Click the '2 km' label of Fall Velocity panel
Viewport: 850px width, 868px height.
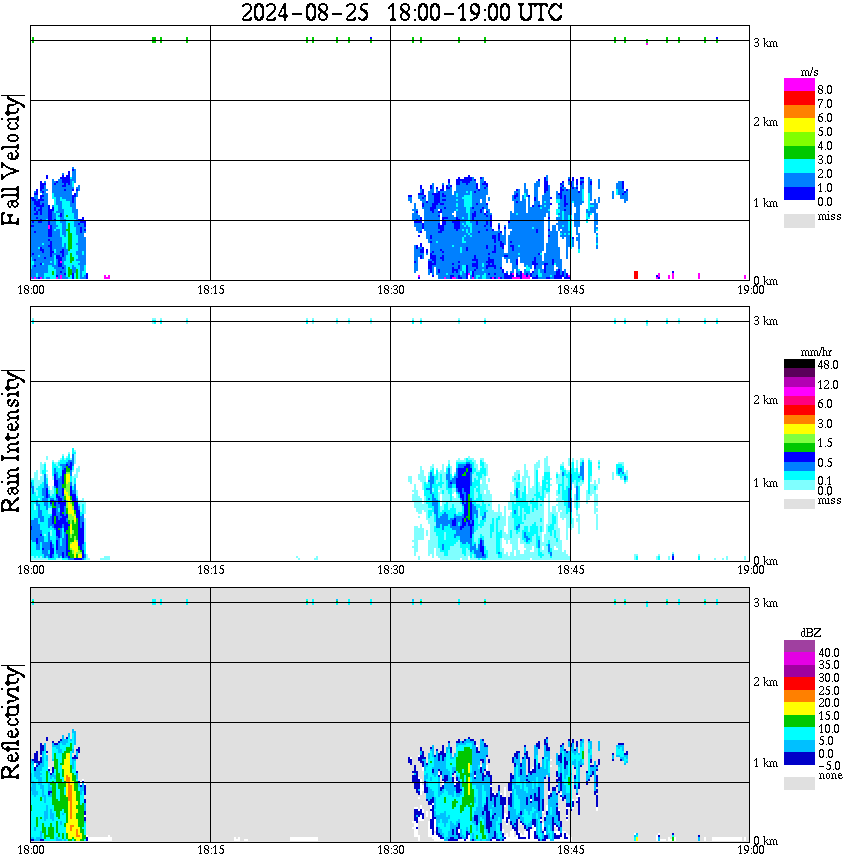765,122
